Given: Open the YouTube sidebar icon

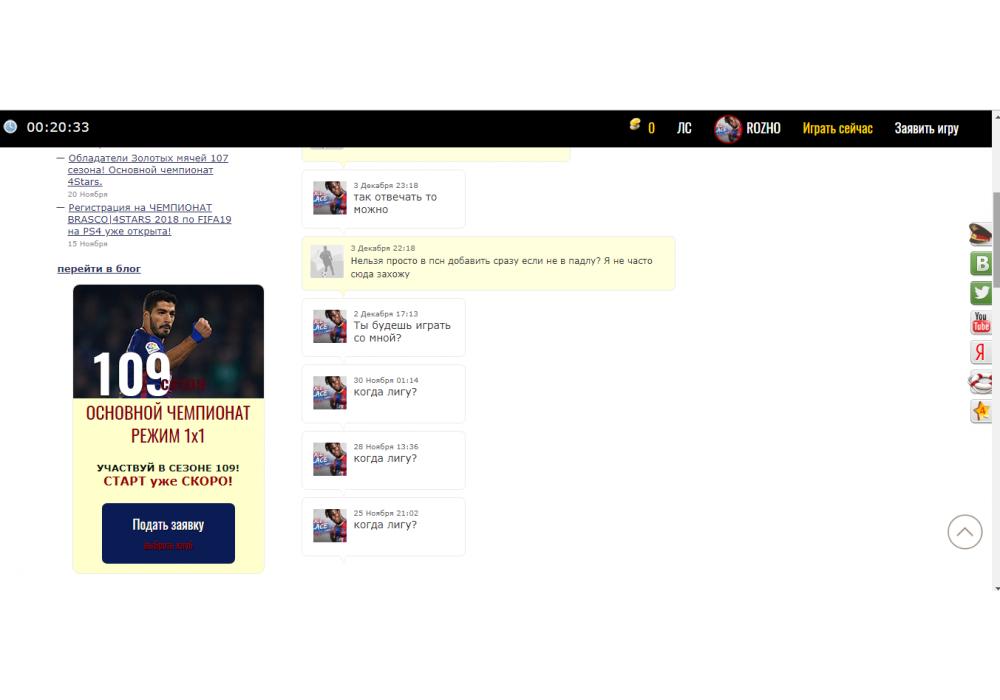Looking at the screenshot, I should point(981,323).
